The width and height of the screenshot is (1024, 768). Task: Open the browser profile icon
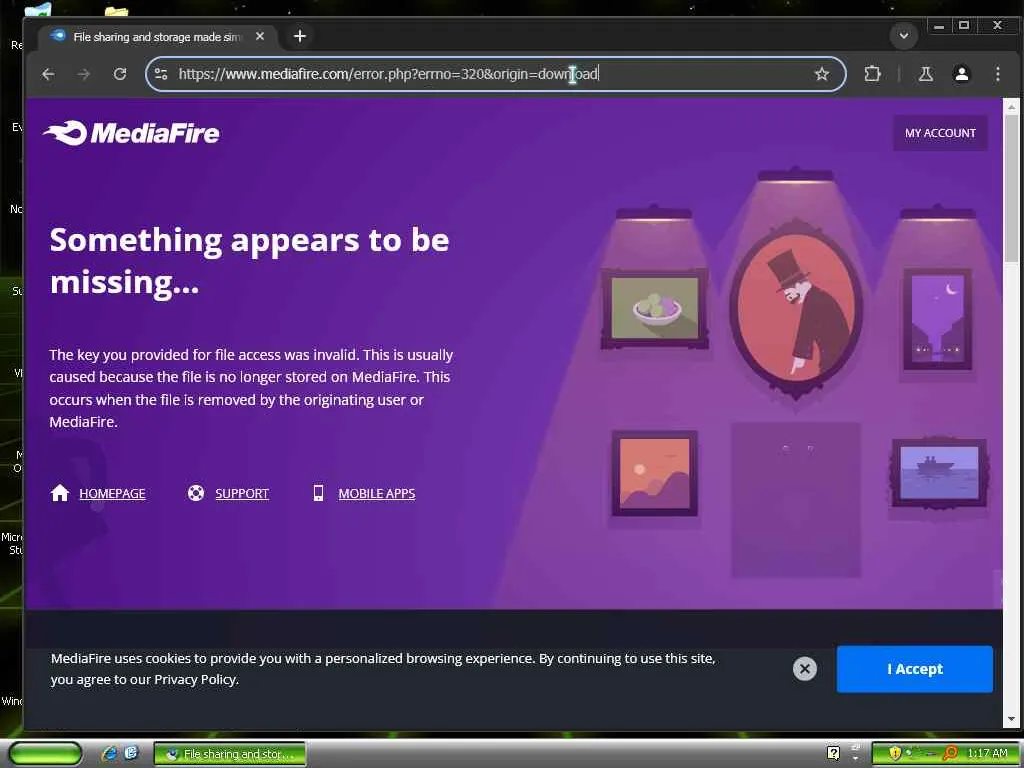[961, 74]
